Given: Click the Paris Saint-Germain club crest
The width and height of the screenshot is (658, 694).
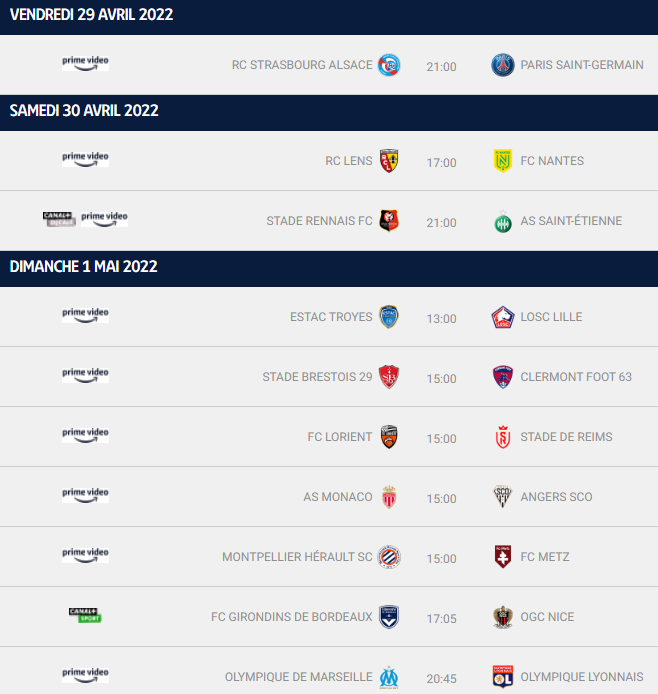Looking at the screenshot, I should click(x=503, y=65).
